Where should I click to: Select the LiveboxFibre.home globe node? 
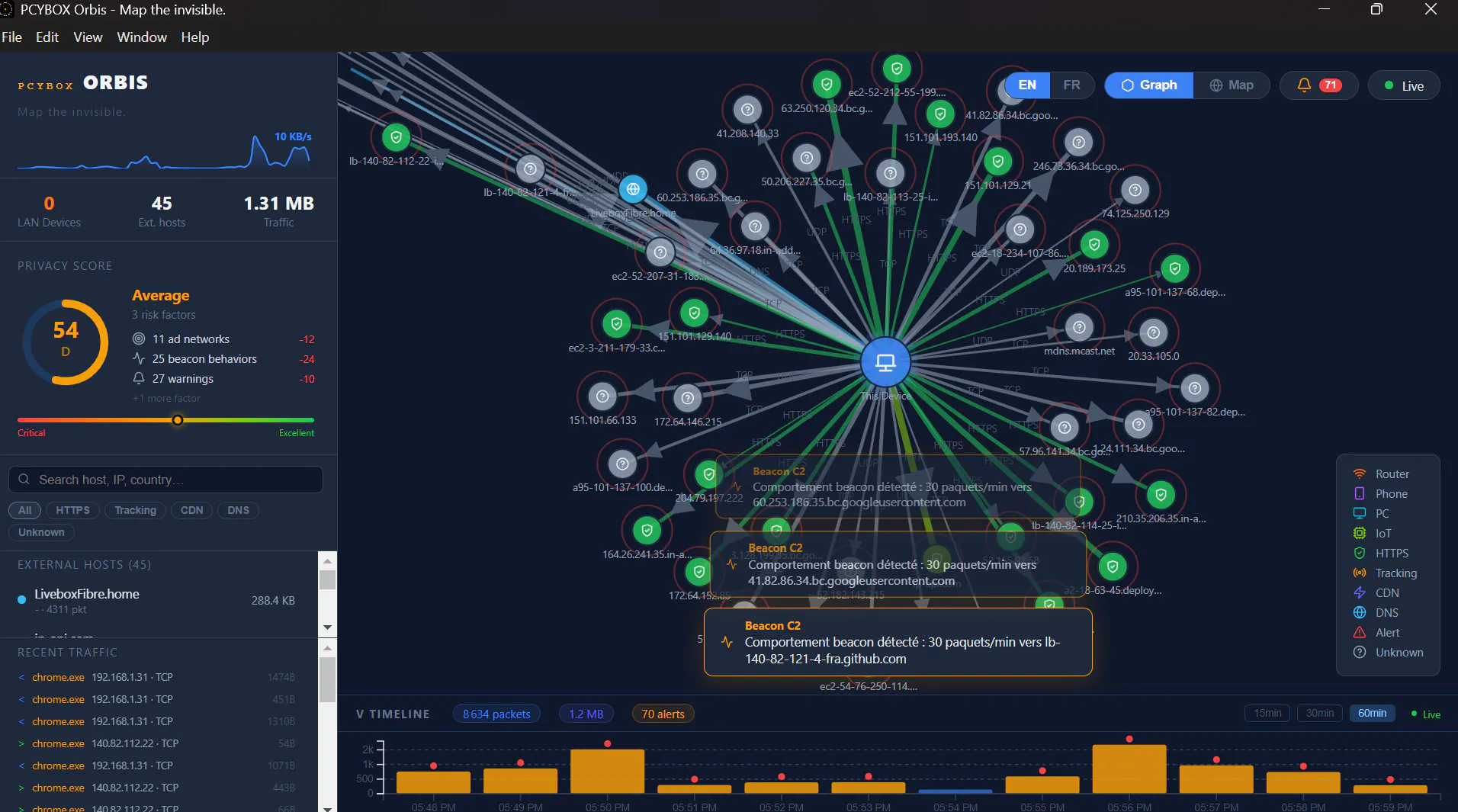point(632,188)
